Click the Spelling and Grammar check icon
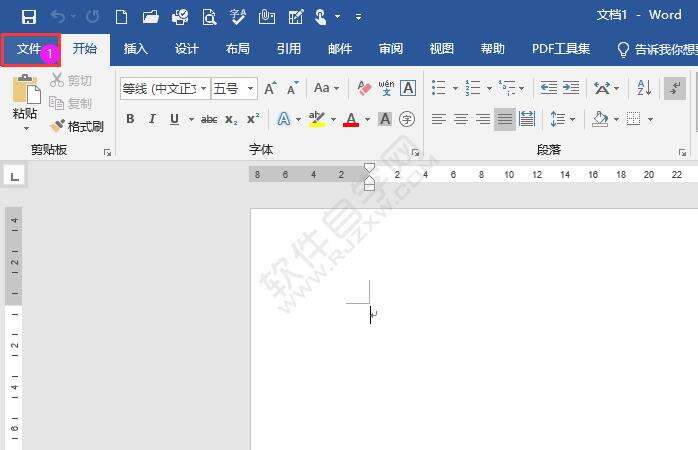The image size is (698, 450). pos(238,17)
